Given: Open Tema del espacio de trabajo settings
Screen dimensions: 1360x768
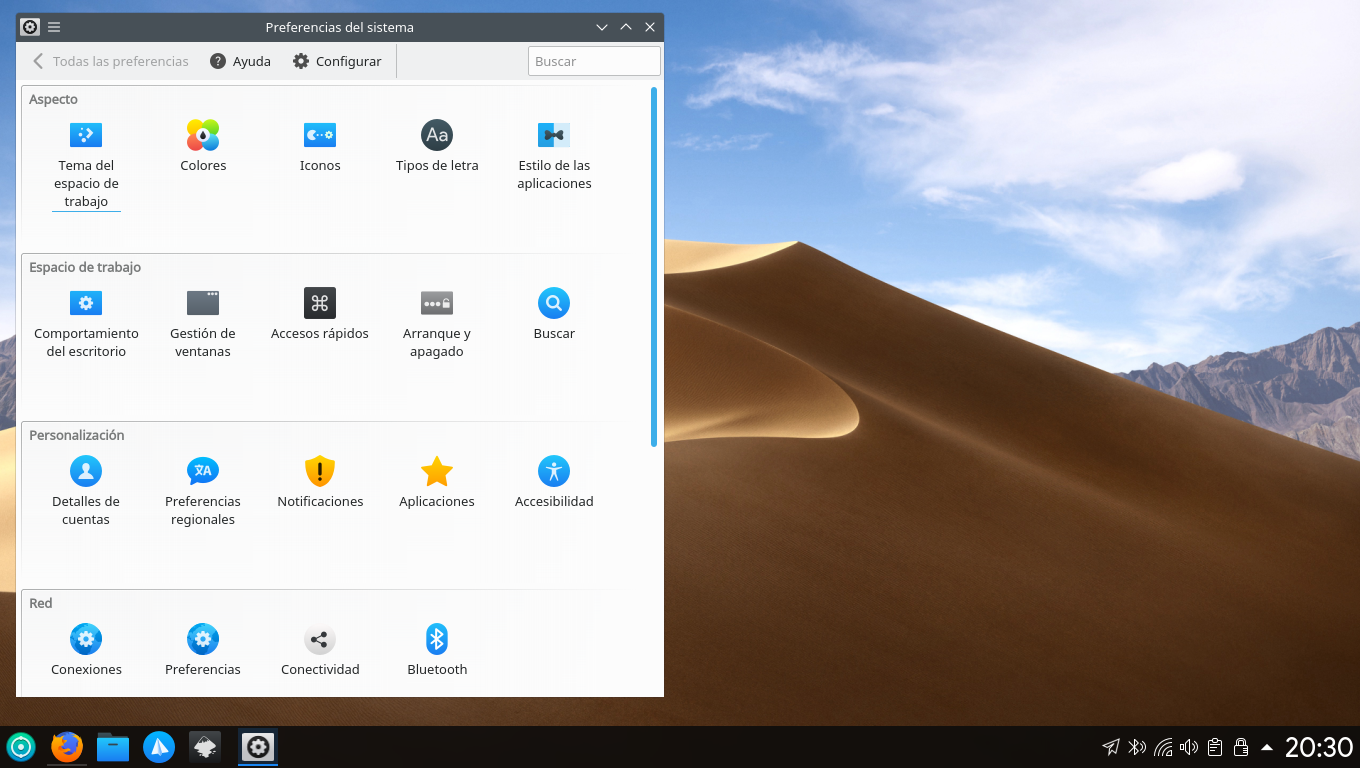Looking at the screenshot, I should tap(86, 164).
